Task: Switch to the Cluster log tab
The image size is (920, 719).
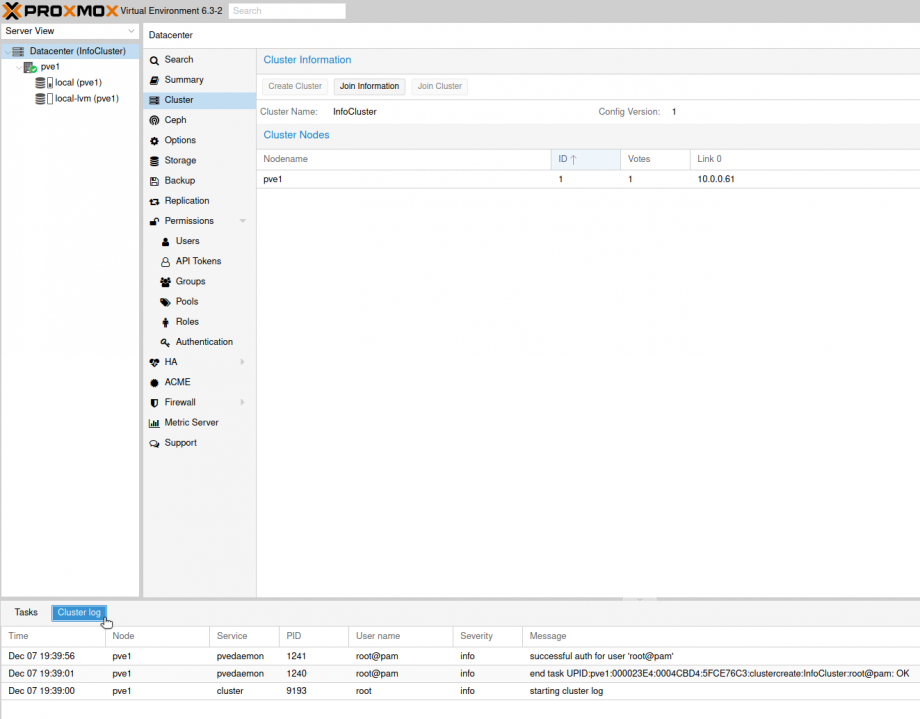Action: [78, 612]
